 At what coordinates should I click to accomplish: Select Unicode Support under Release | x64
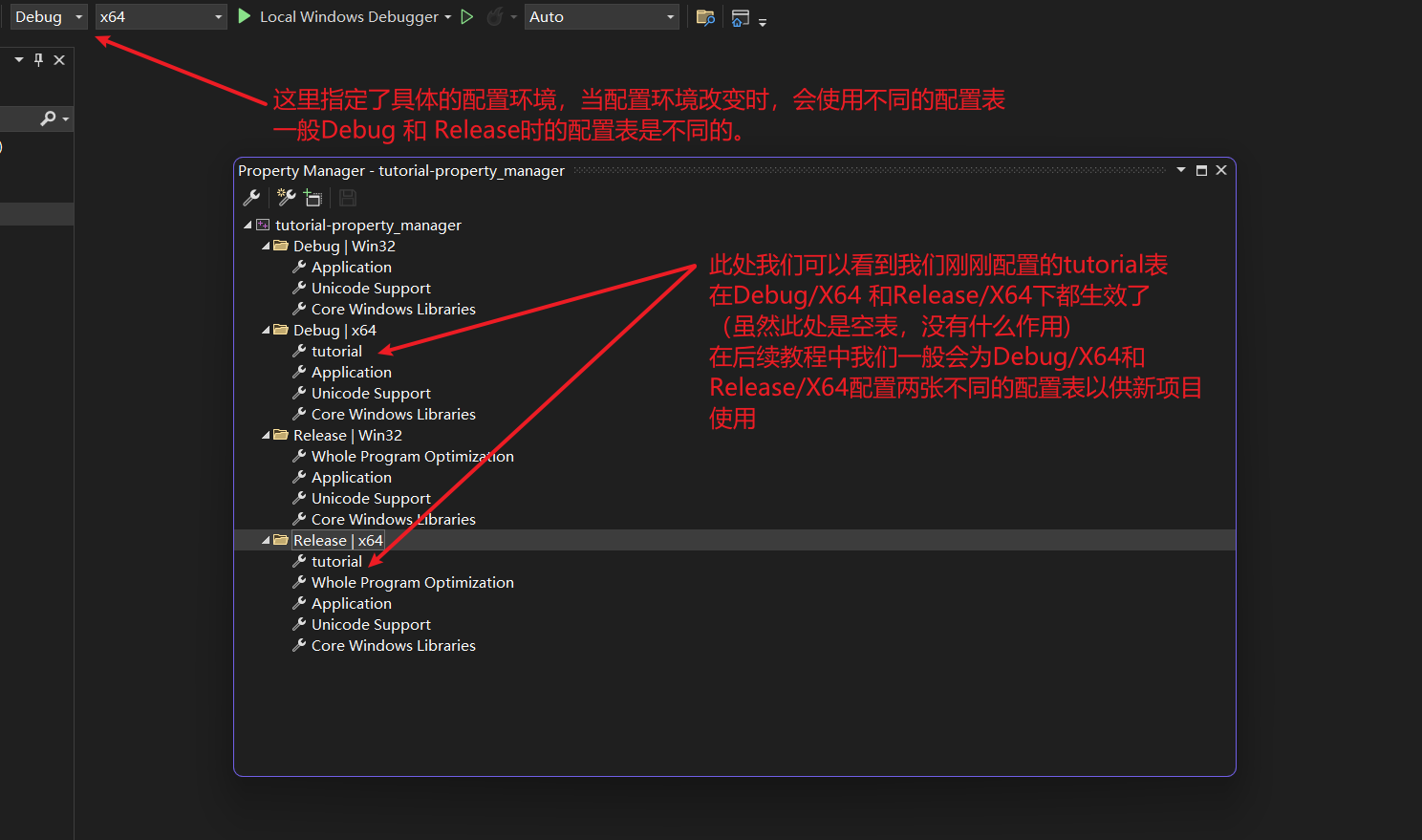[x=371, y=625]
